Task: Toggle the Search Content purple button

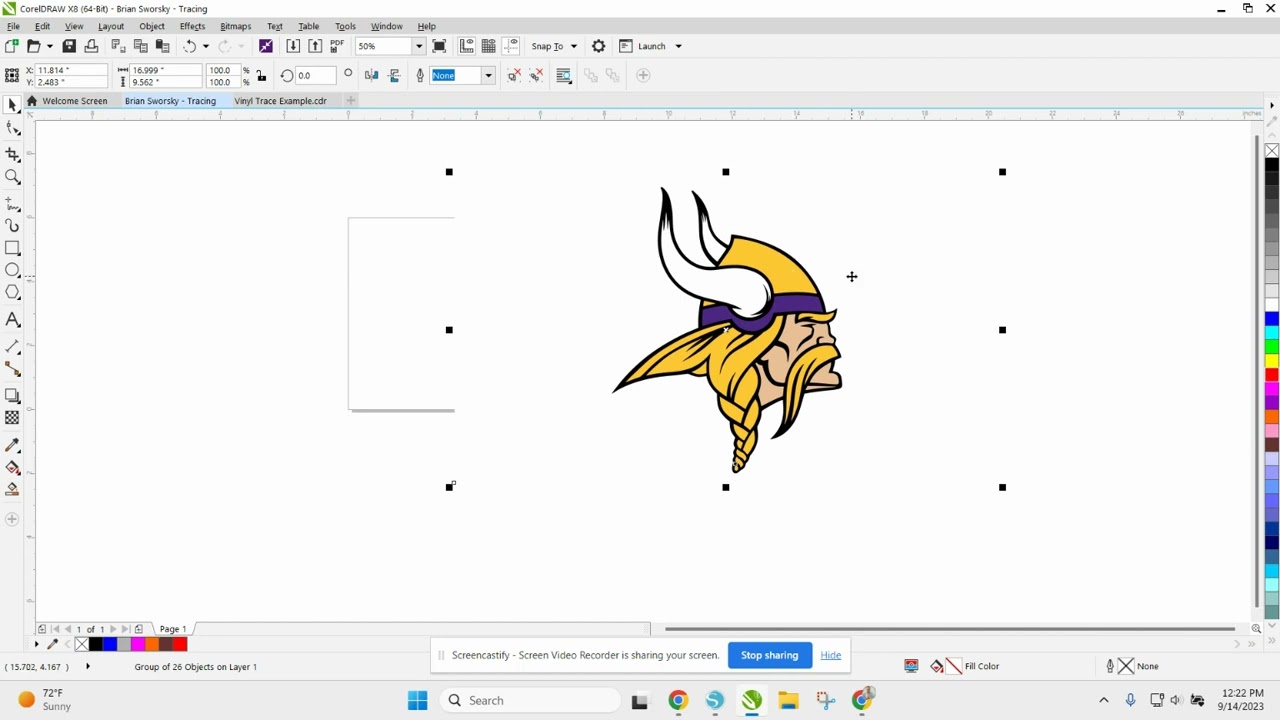Action: tap(266, 46)
